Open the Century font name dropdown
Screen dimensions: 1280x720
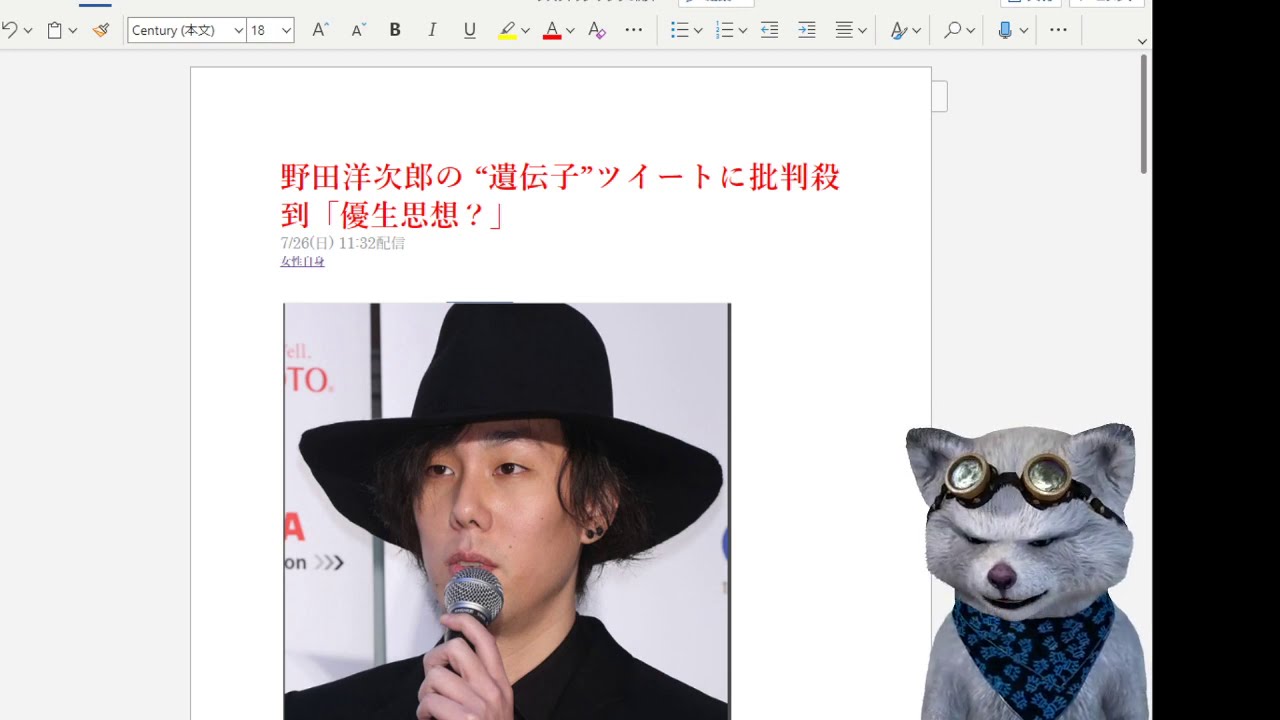pyautogui.click(x=238, y=30)
